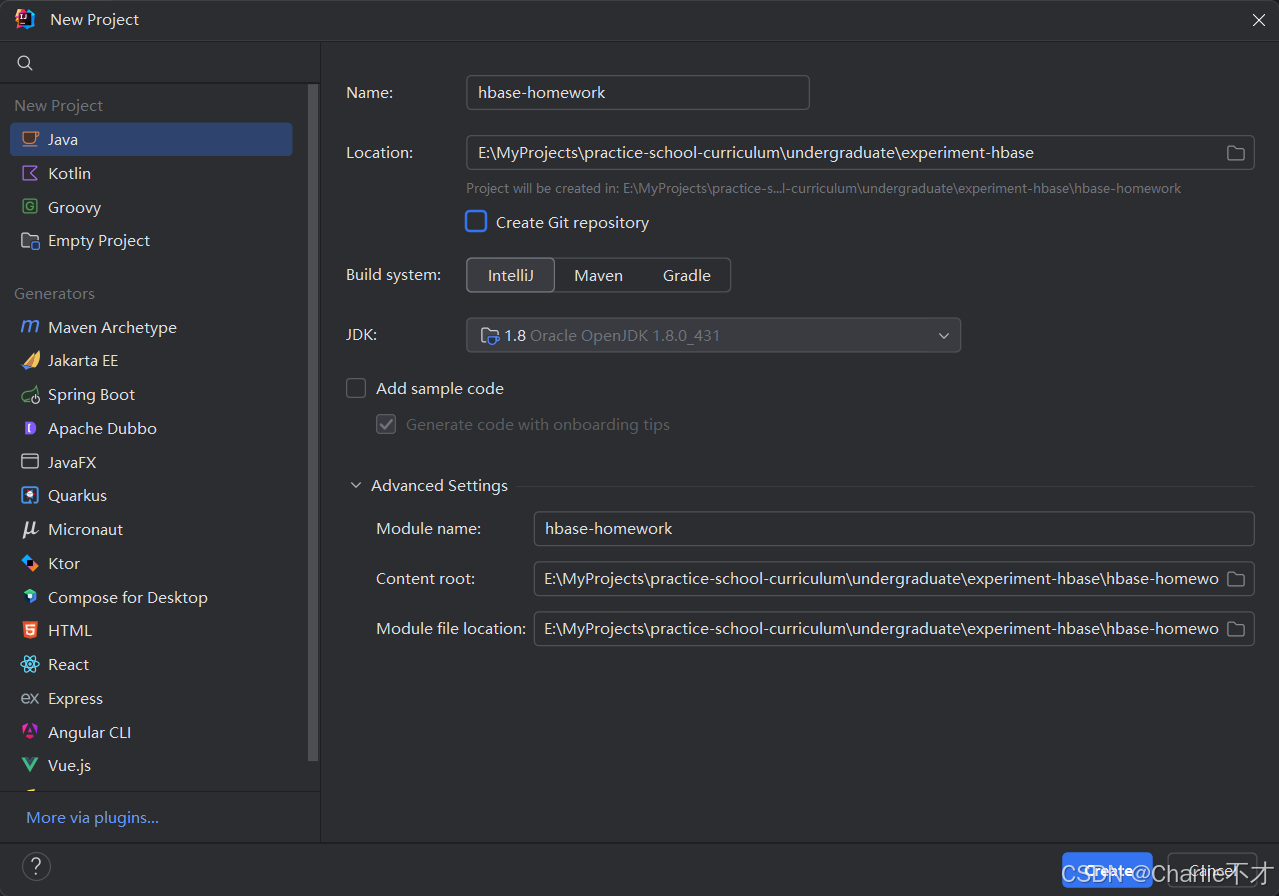The height and width of the screenshot is (896, 1279).
Task: Collapse the Advanced Settings section
Action: coord(356,486)
